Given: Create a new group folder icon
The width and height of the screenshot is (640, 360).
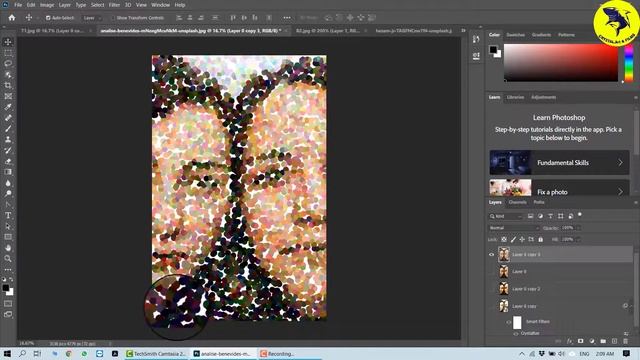Looking at the screenshot, I should (x=603, y=341).
